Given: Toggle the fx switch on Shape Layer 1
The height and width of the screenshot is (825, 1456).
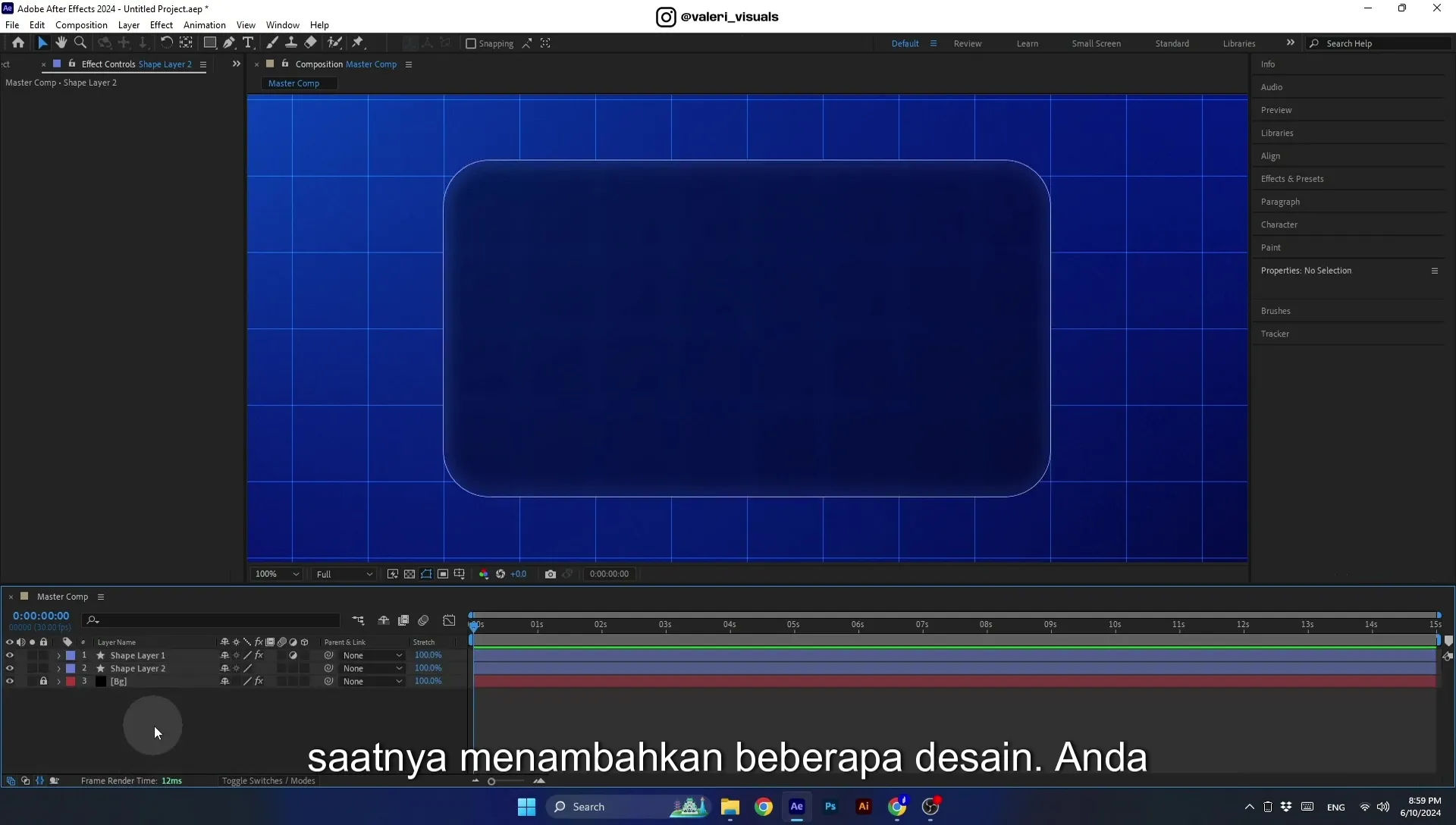Looking at the screenshot, I should [x=259, y=655].
